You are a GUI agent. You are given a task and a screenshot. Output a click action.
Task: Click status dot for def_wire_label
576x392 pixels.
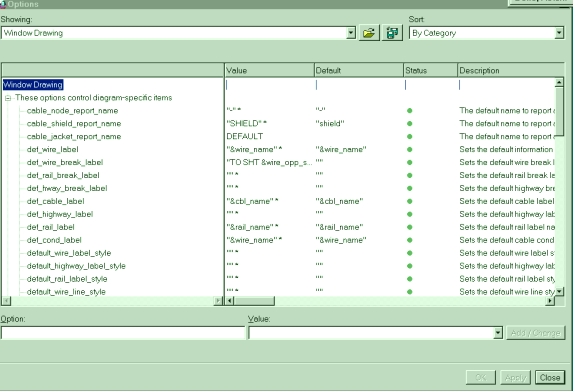click(410, 150)
